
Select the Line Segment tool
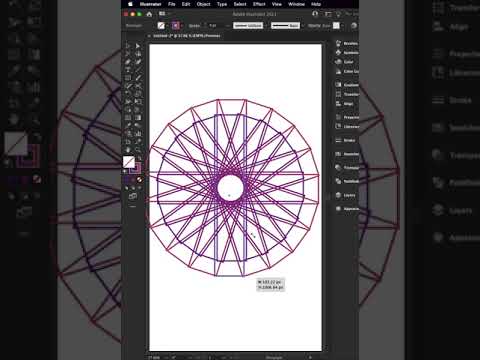(x=138, y=70)
